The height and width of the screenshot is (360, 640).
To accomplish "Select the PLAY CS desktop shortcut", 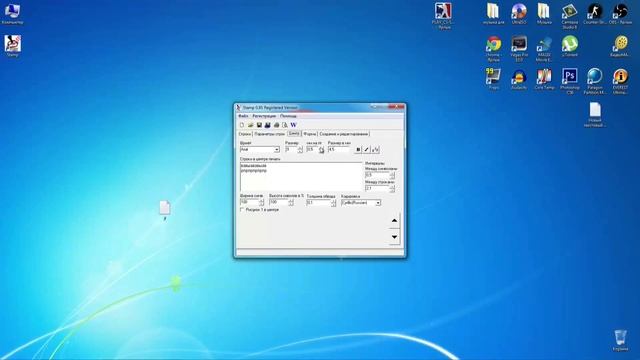I will 443,16.
